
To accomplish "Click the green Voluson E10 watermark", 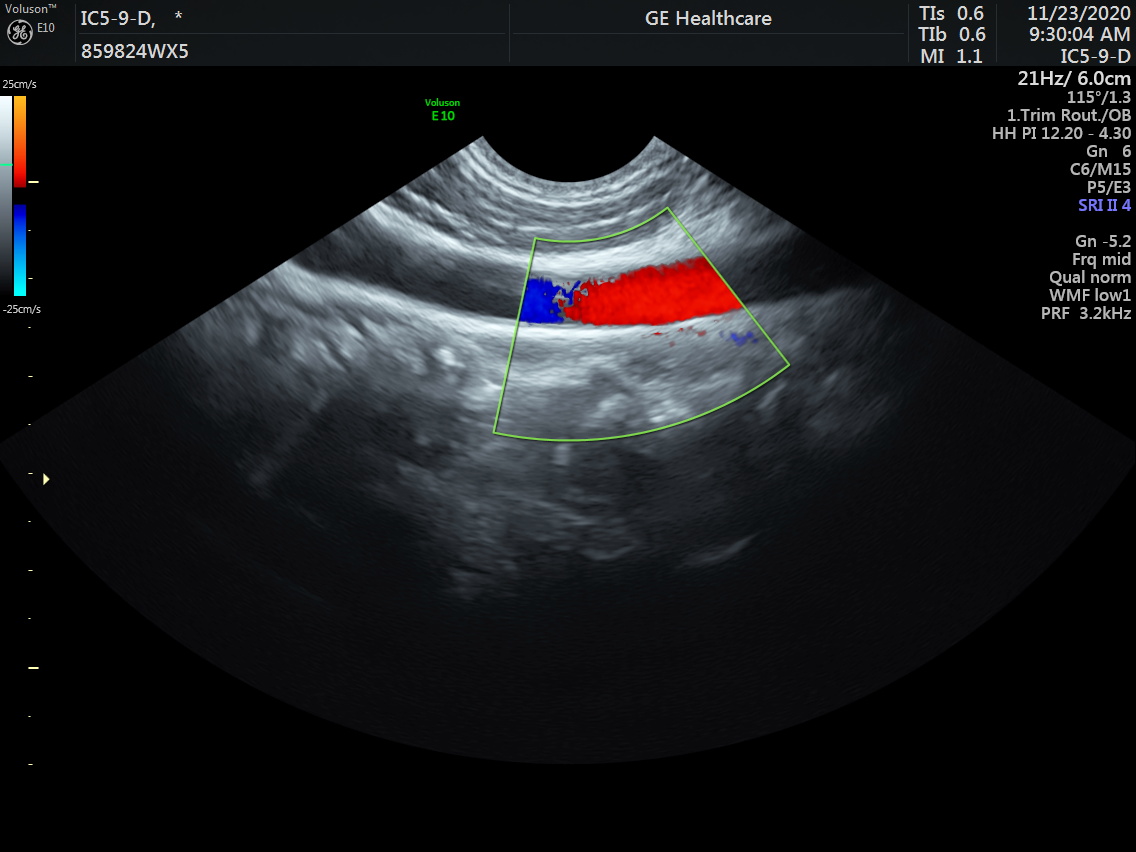I will (x=442, y=109).
